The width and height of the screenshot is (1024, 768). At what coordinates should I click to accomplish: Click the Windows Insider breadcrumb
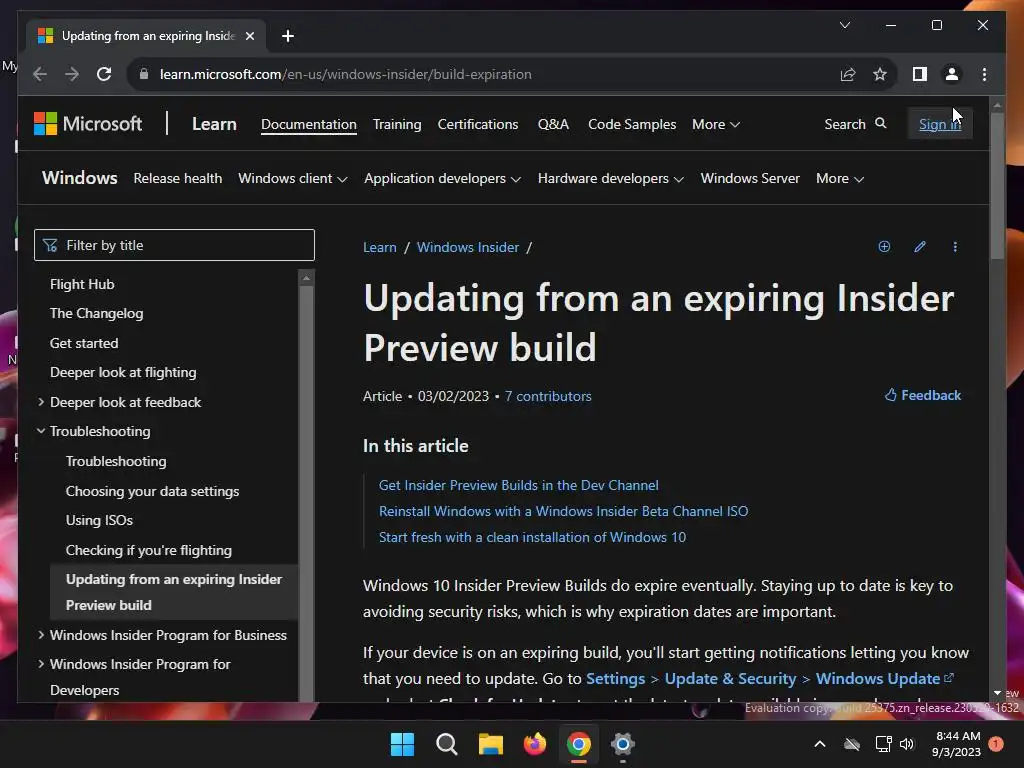coord(468,248)
